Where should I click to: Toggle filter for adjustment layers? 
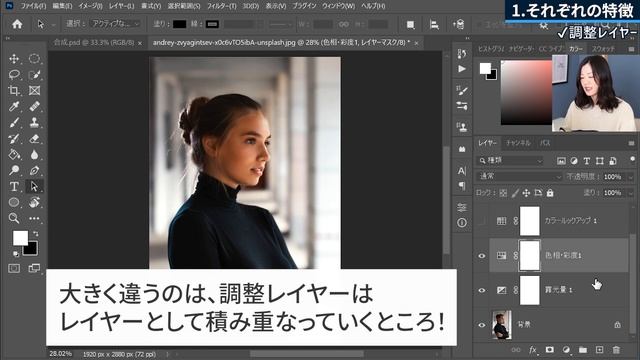coord(574,161)
